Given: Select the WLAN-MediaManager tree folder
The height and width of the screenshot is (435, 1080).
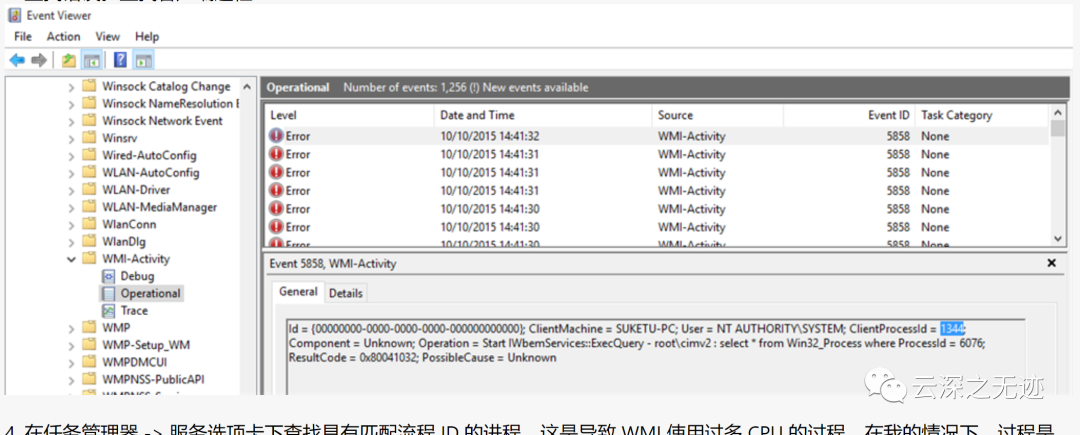Looking at the screenshot, I should click(x=159, y=207).
